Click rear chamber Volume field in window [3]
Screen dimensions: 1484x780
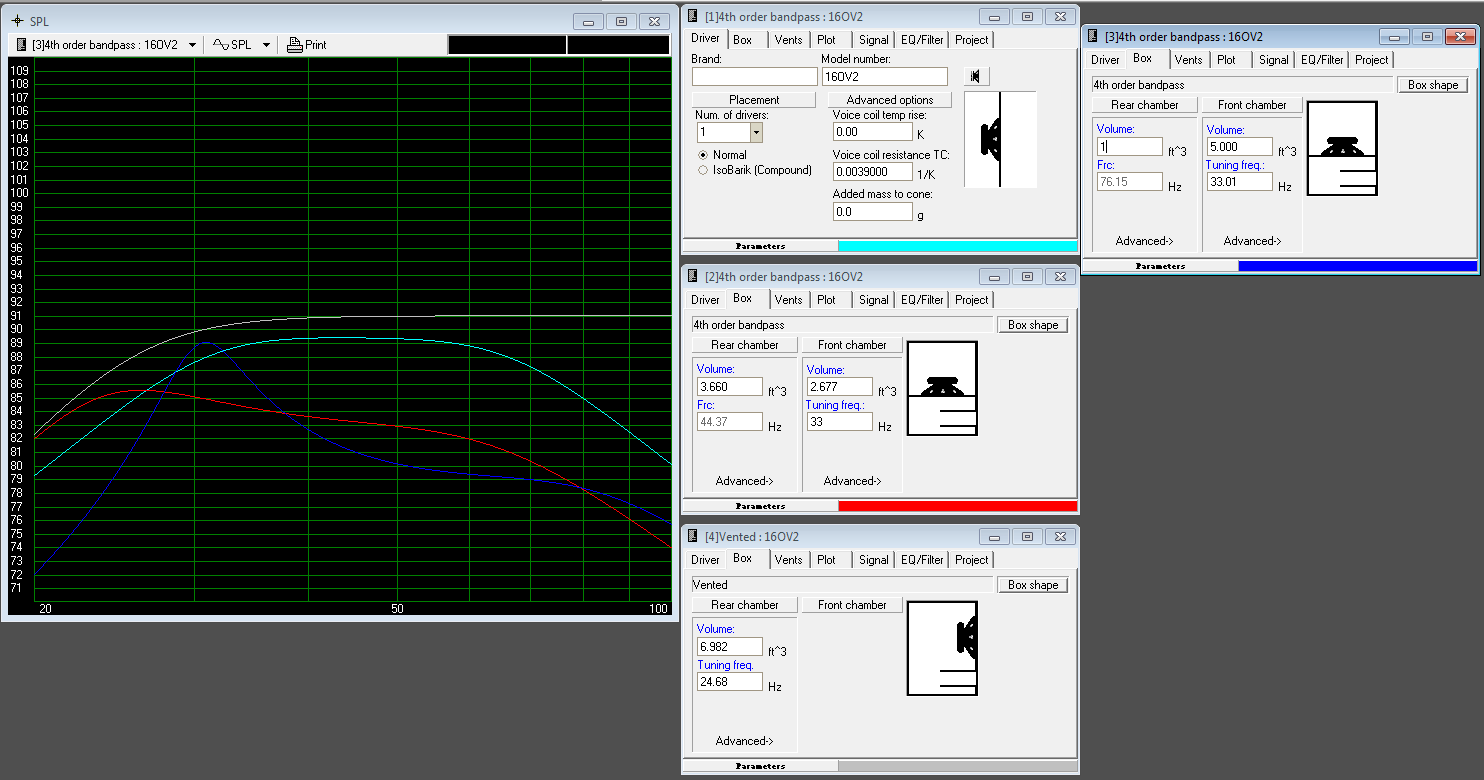click(x=1129, y=146)
